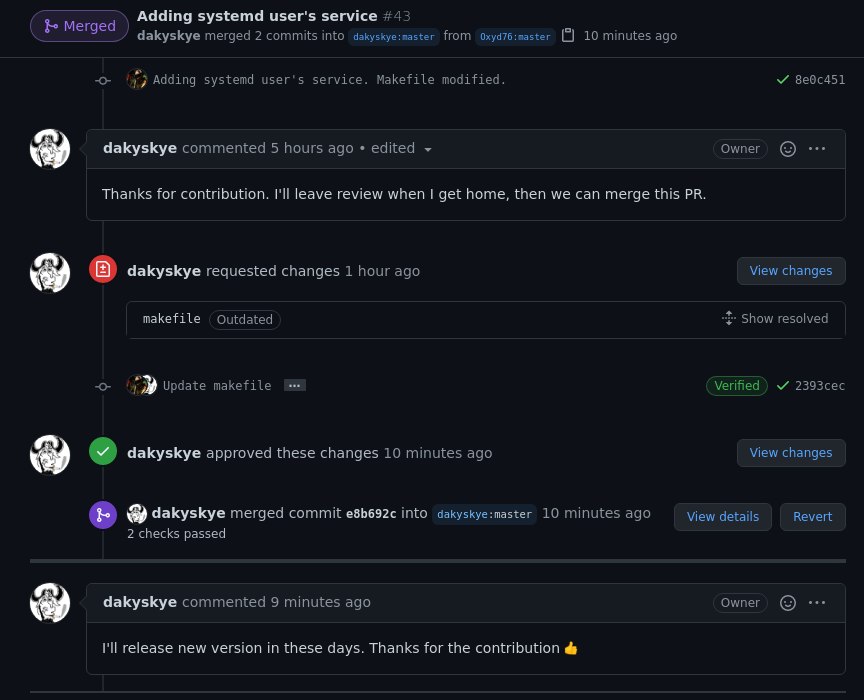
Task: Copy head branch name clipboard icon
Action: pyautogui.click(x=568, y=36)
